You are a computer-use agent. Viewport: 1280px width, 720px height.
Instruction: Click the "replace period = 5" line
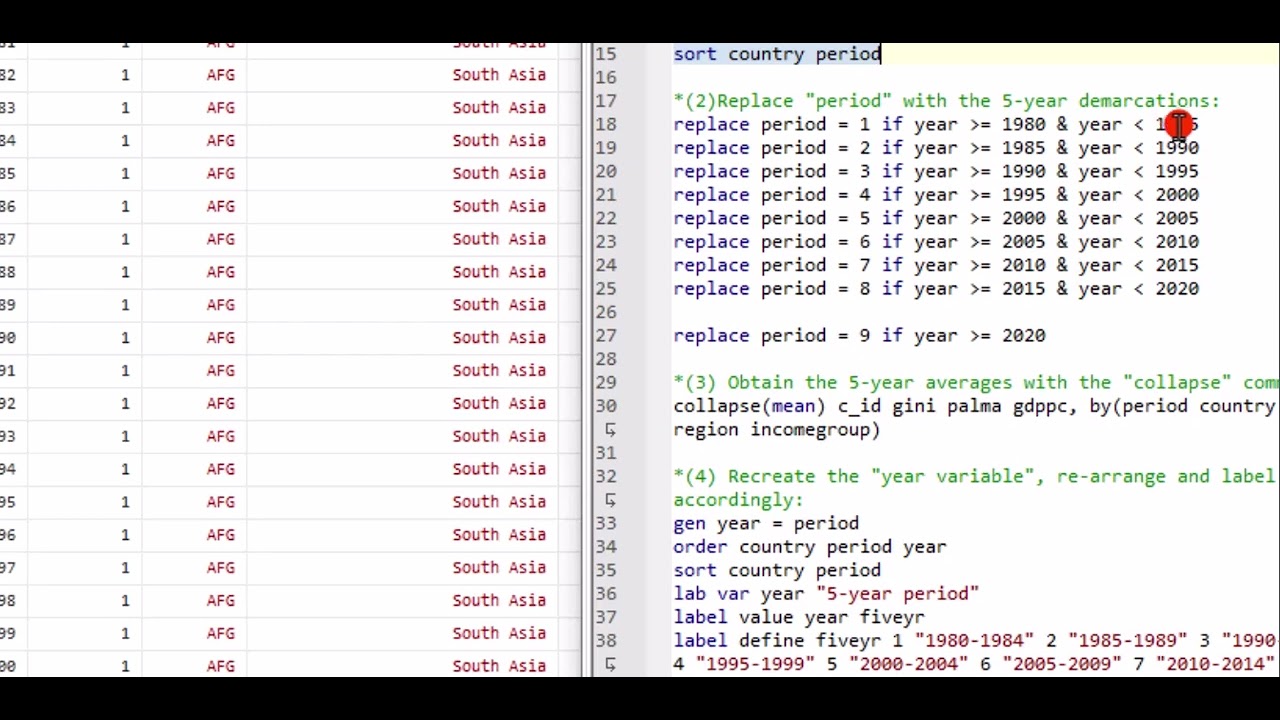point(936,218)
